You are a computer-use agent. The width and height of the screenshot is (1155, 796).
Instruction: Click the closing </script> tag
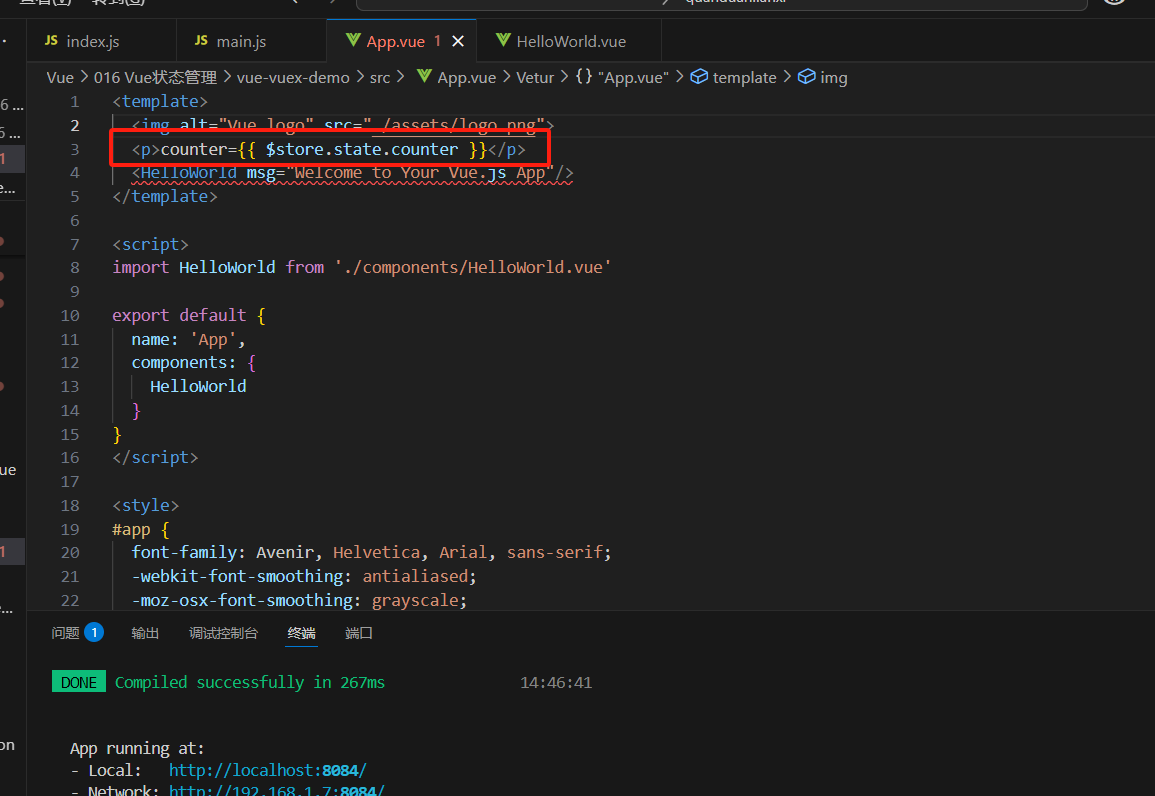click(x=155, y=458)
